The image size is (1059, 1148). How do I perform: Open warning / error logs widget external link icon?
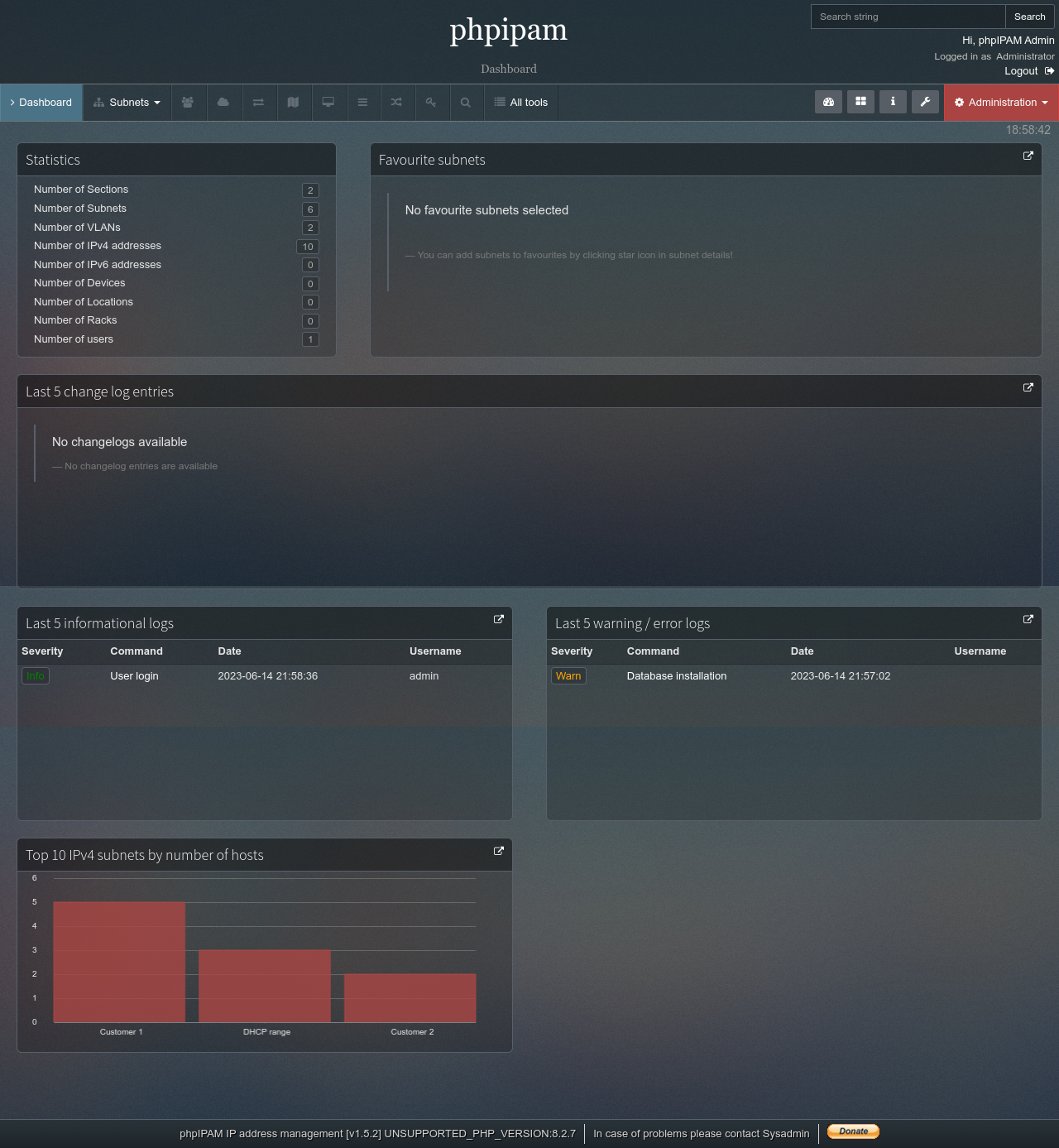click(x=1028, y=619)
